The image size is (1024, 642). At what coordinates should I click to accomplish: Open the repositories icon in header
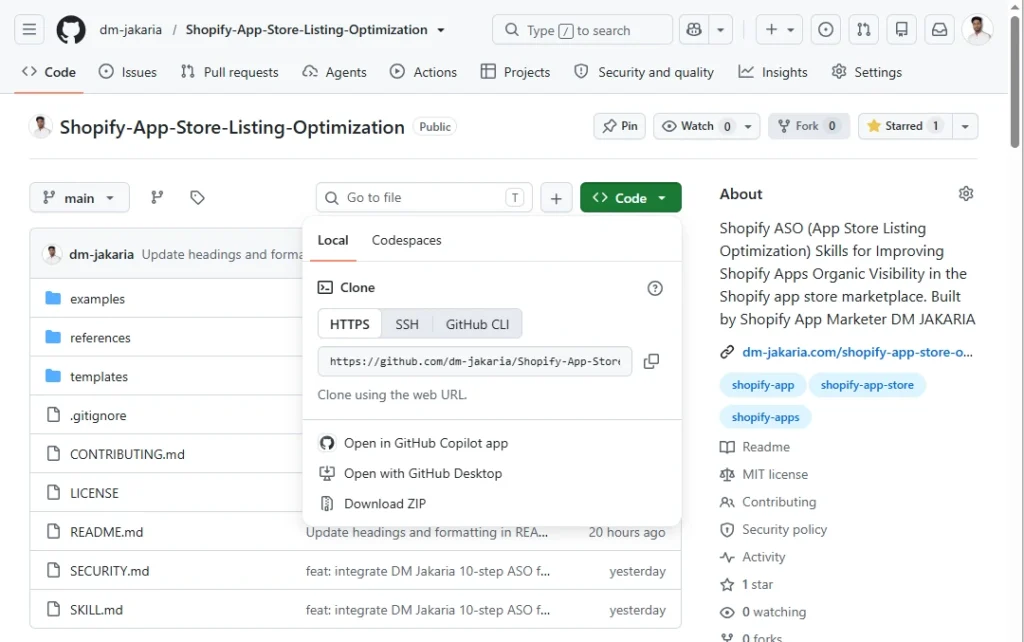coord(901,29)
